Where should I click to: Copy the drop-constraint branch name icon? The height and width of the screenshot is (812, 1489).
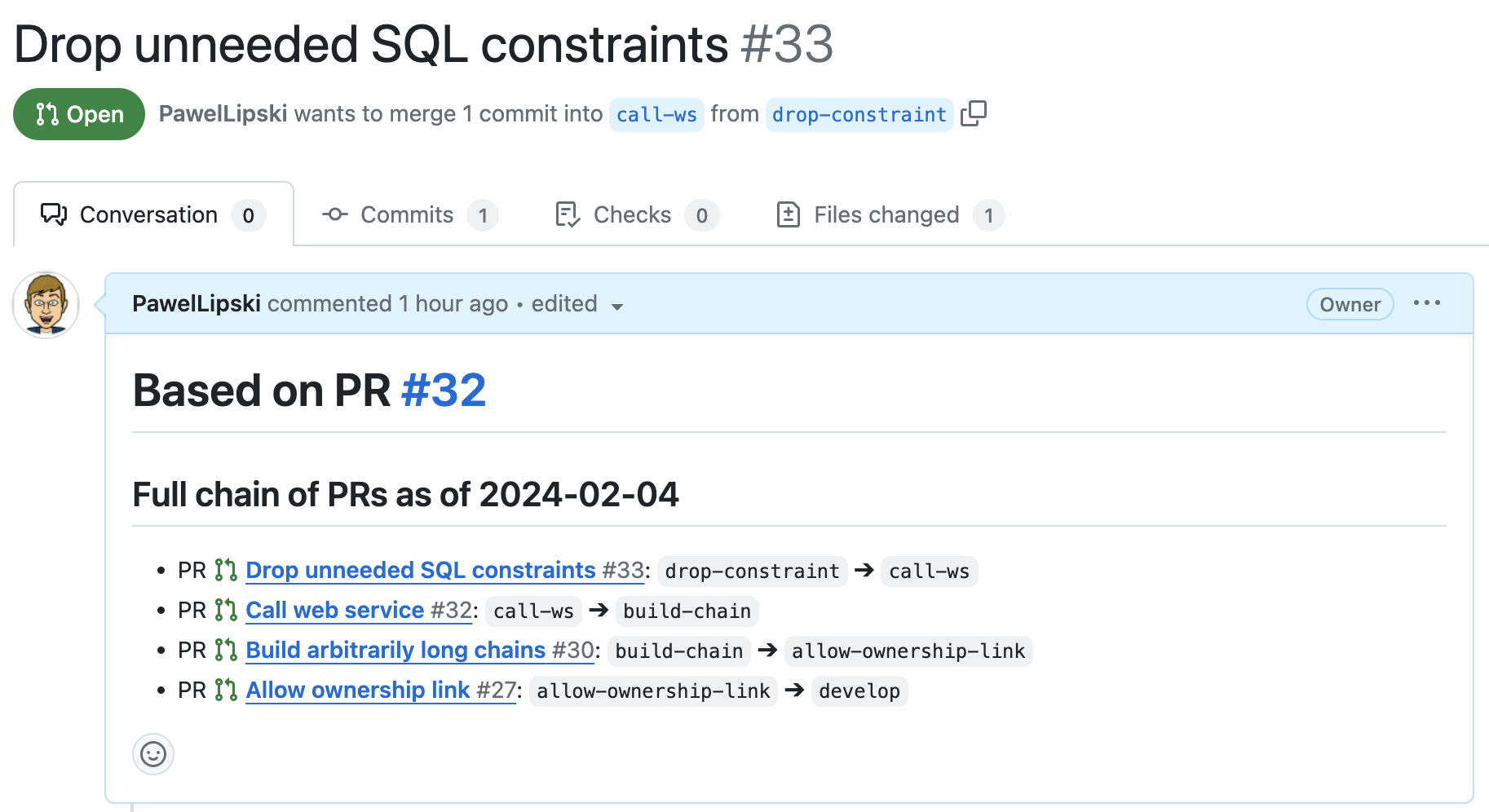point(974,113)
